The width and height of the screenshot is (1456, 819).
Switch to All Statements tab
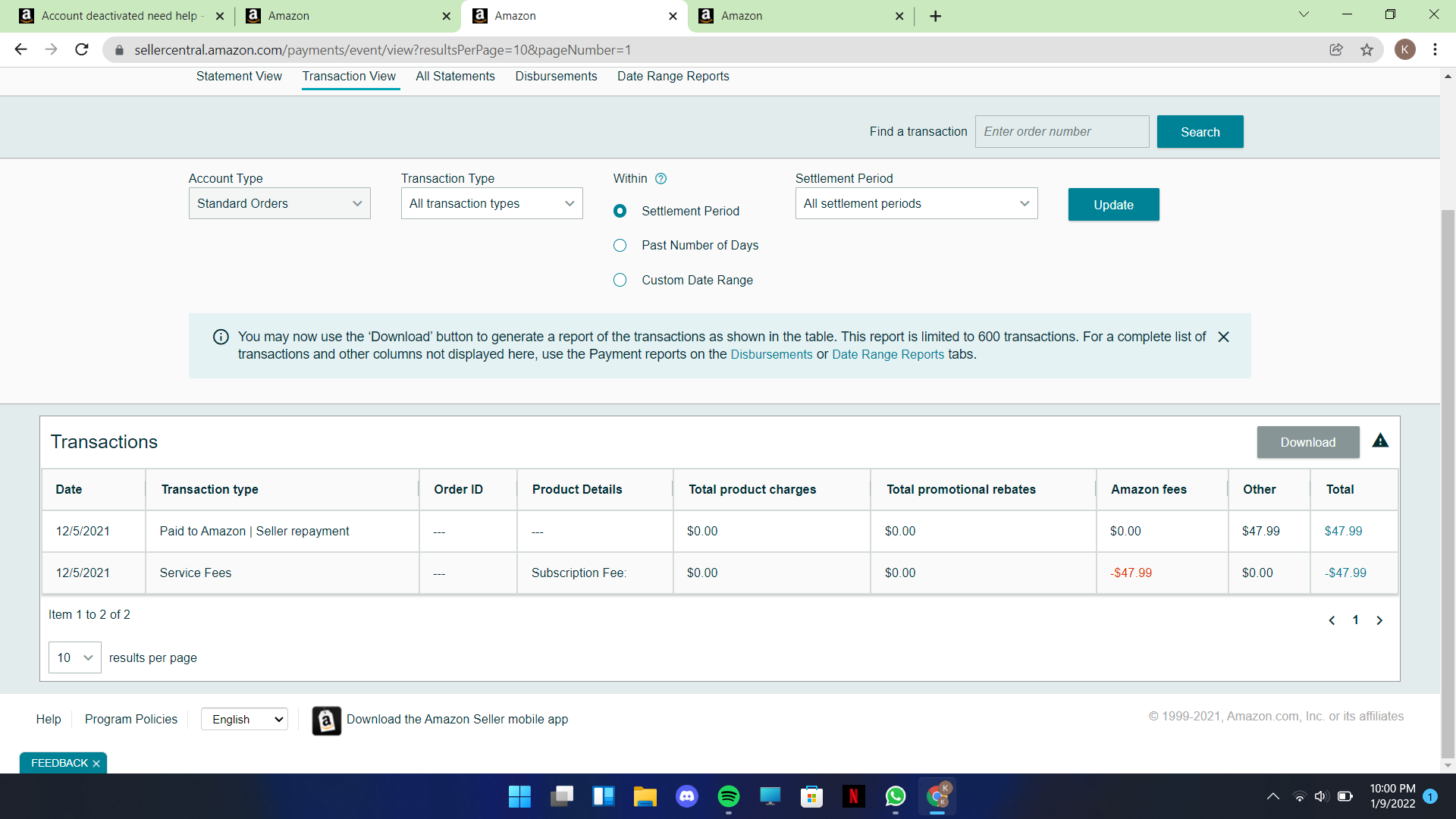[x=455, y=76]
